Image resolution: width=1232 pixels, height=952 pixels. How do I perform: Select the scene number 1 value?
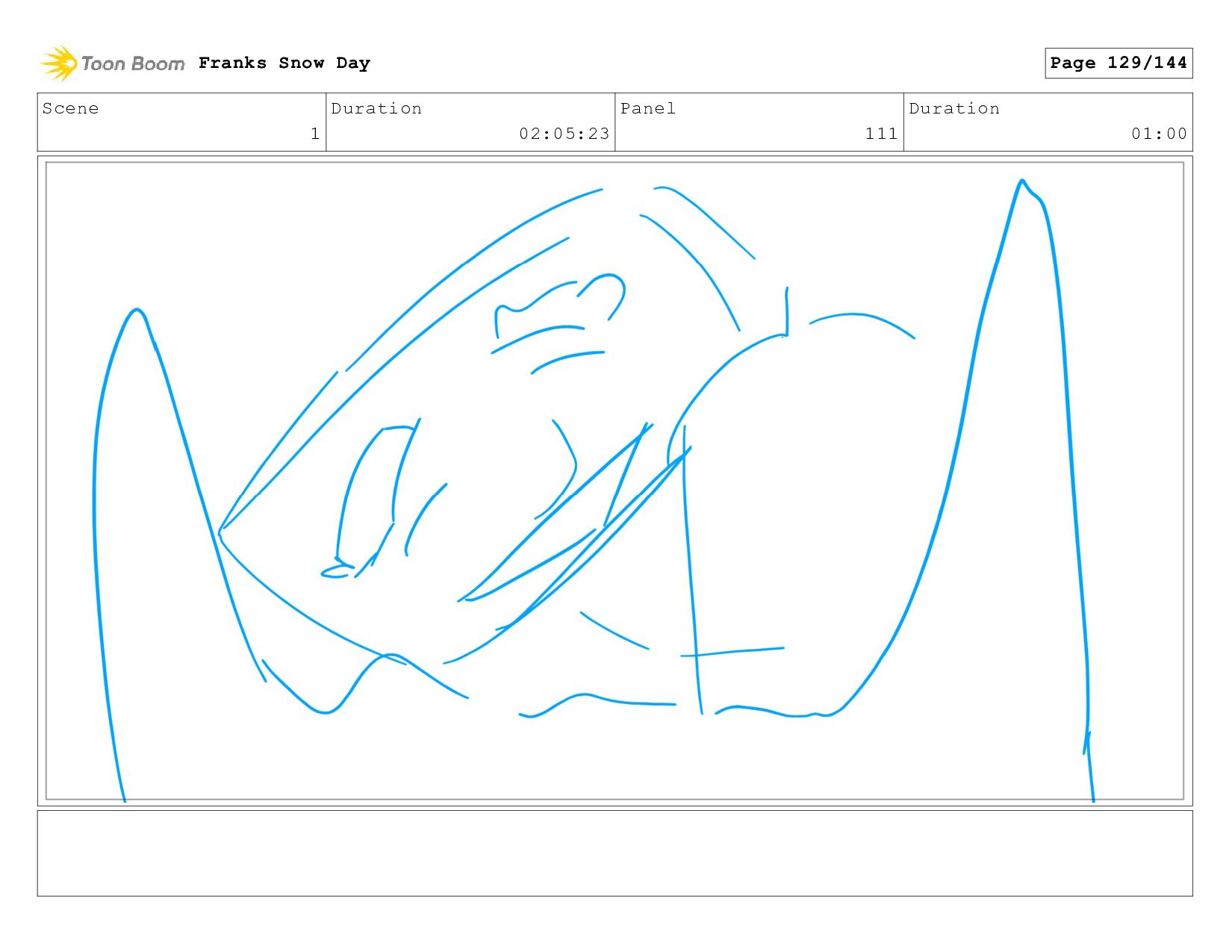click(315, 134)
